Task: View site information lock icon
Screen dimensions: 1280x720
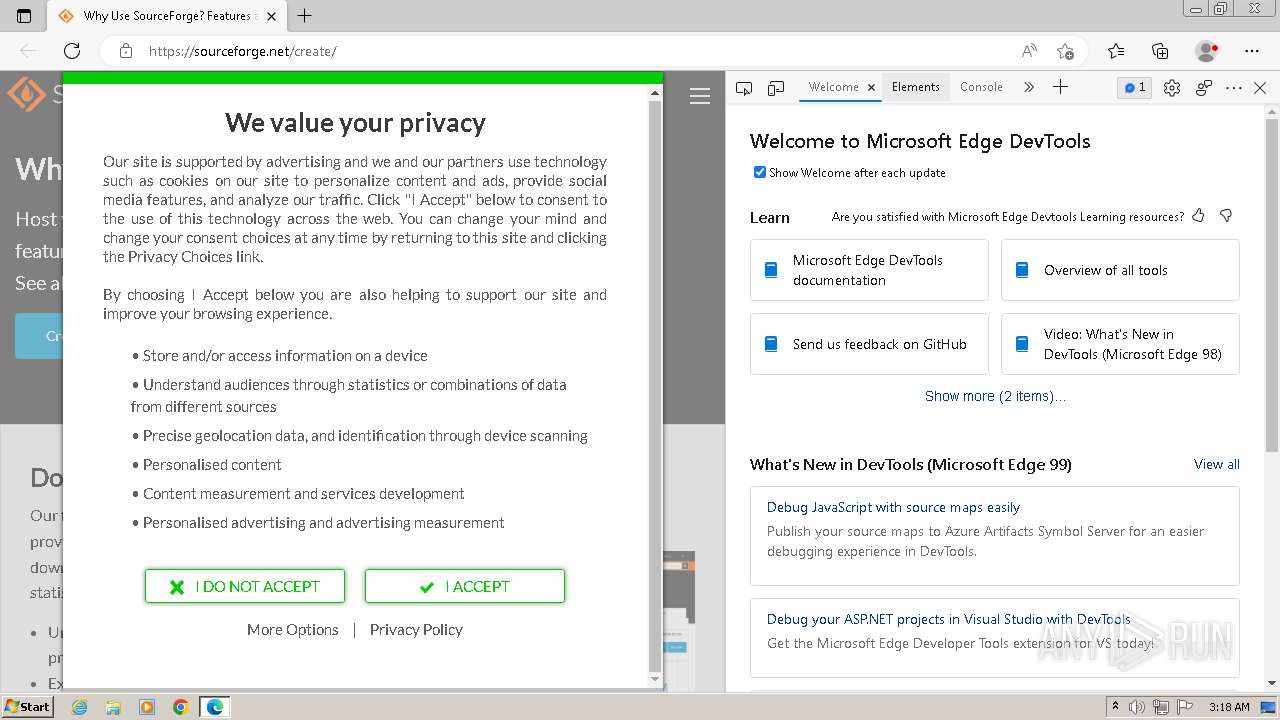Action: point(125,51)
